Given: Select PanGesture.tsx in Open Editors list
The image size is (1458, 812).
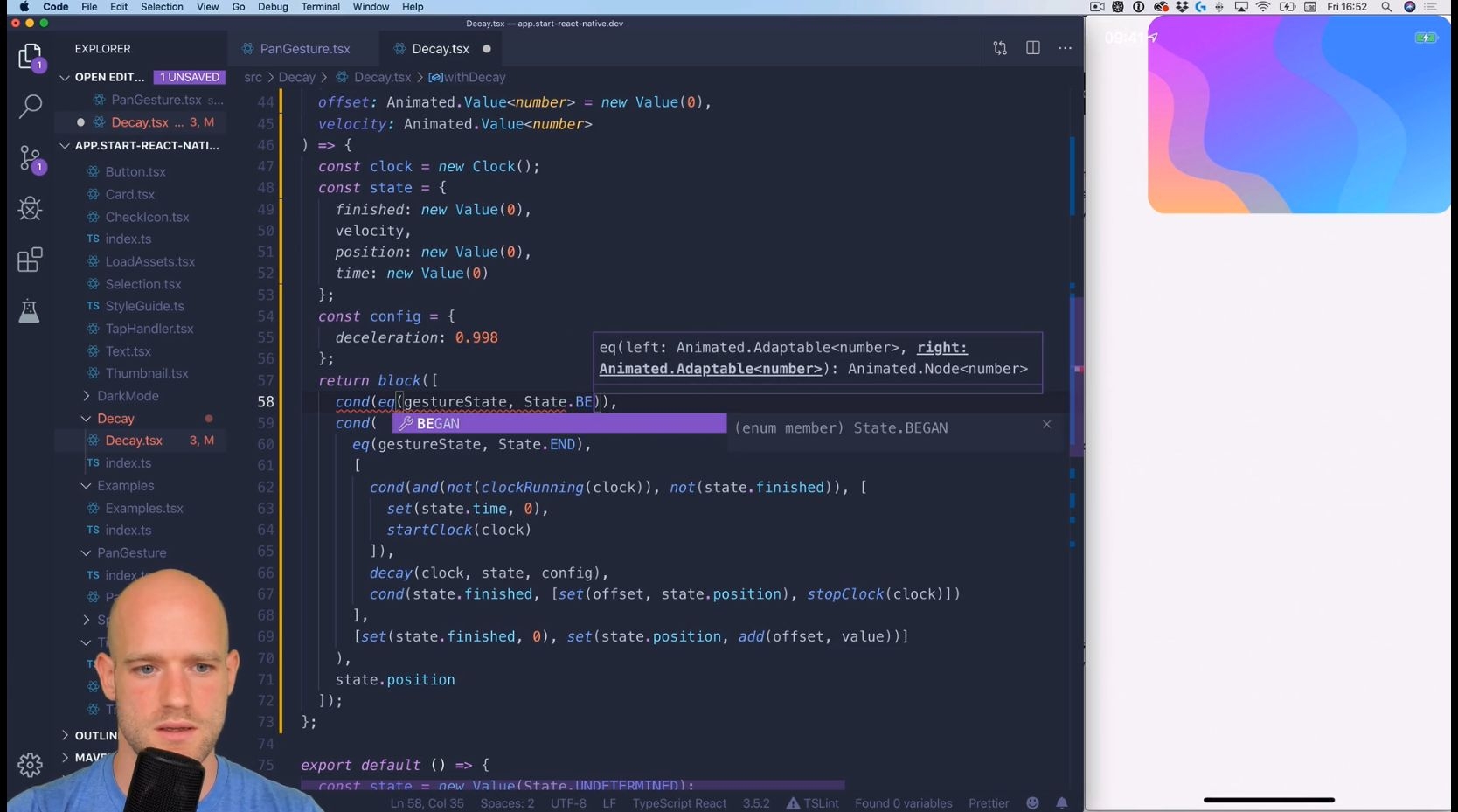Looking at the screenshot, I should 156,100.
